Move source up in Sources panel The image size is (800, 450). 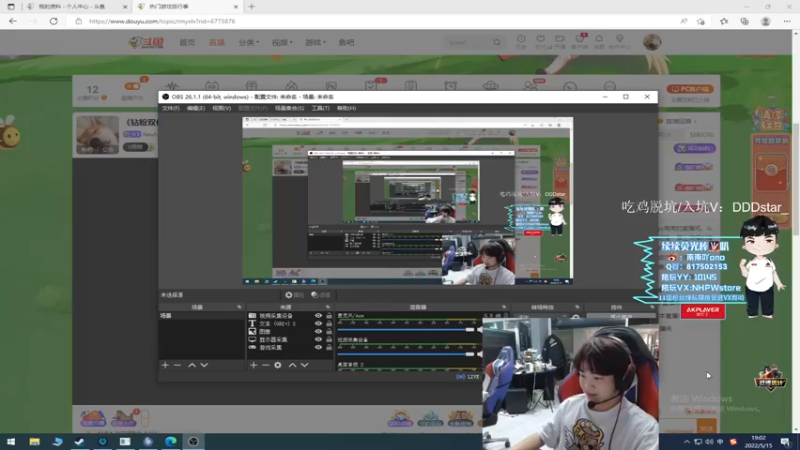click(x=292, y=365)
